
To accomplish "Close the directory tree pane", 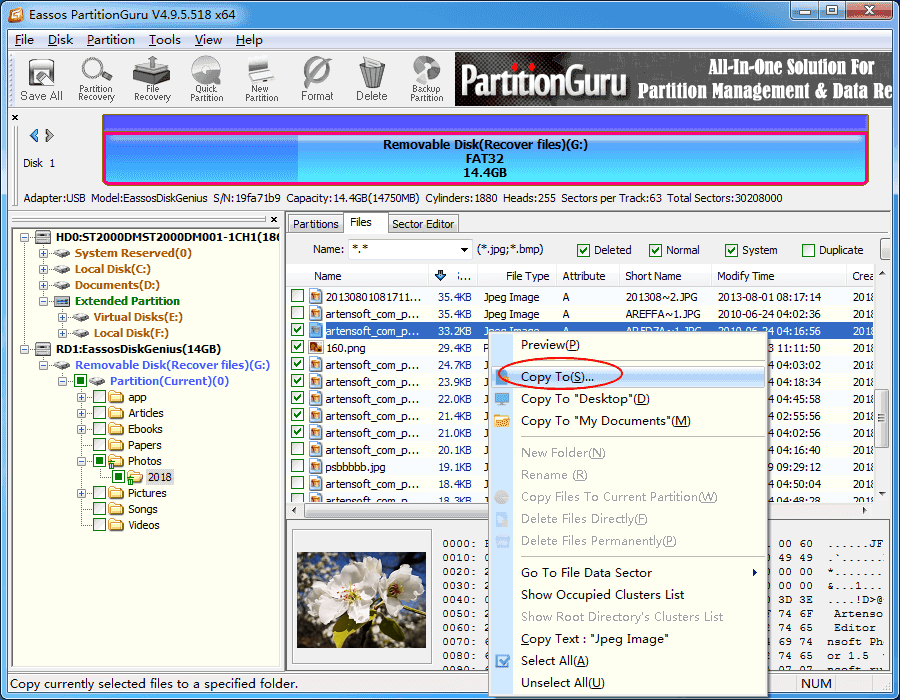I will coord(274,219).
